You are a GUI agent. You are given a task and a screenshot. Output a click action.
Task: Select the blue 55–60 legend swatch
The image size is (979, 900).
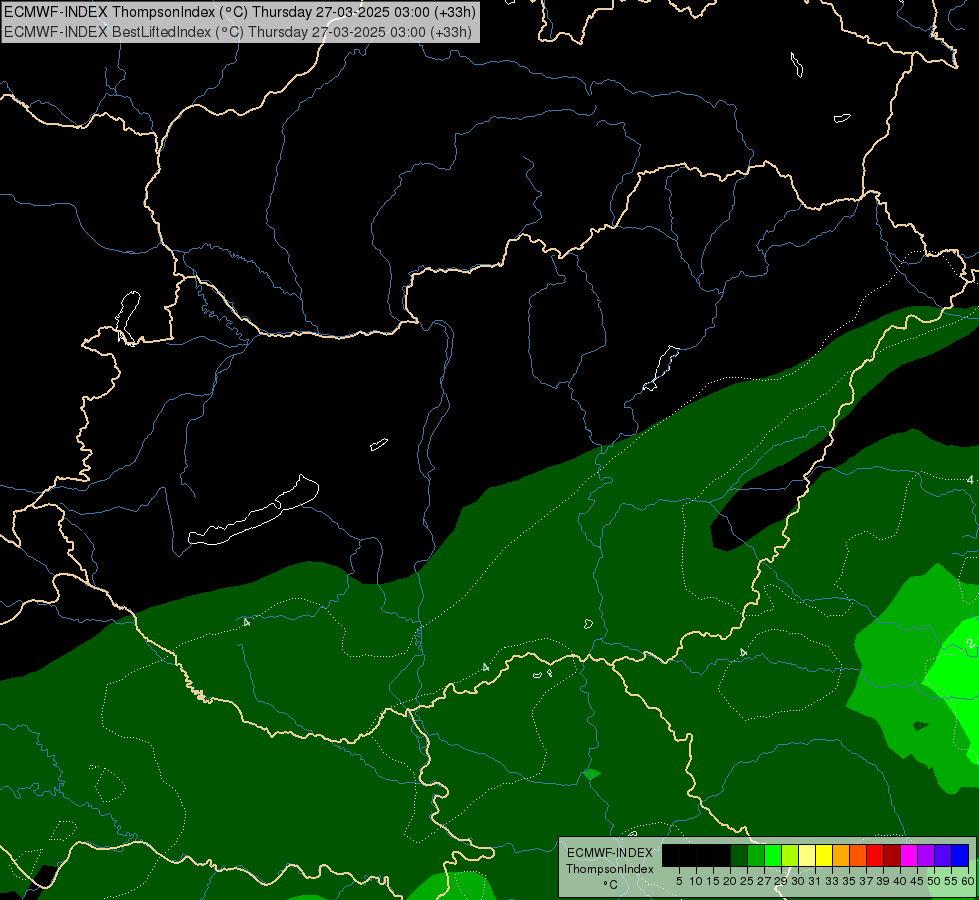960,855
